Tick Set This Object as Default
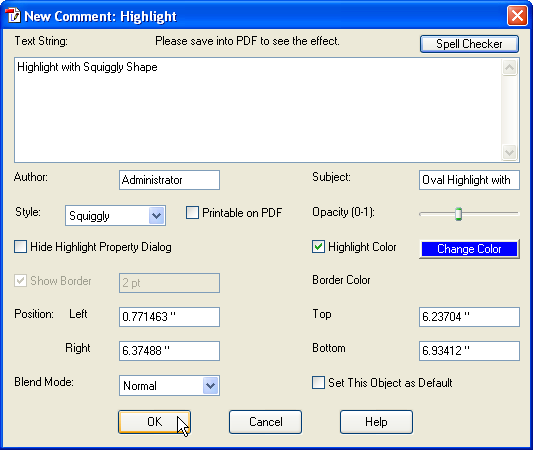 pos(318,382)
